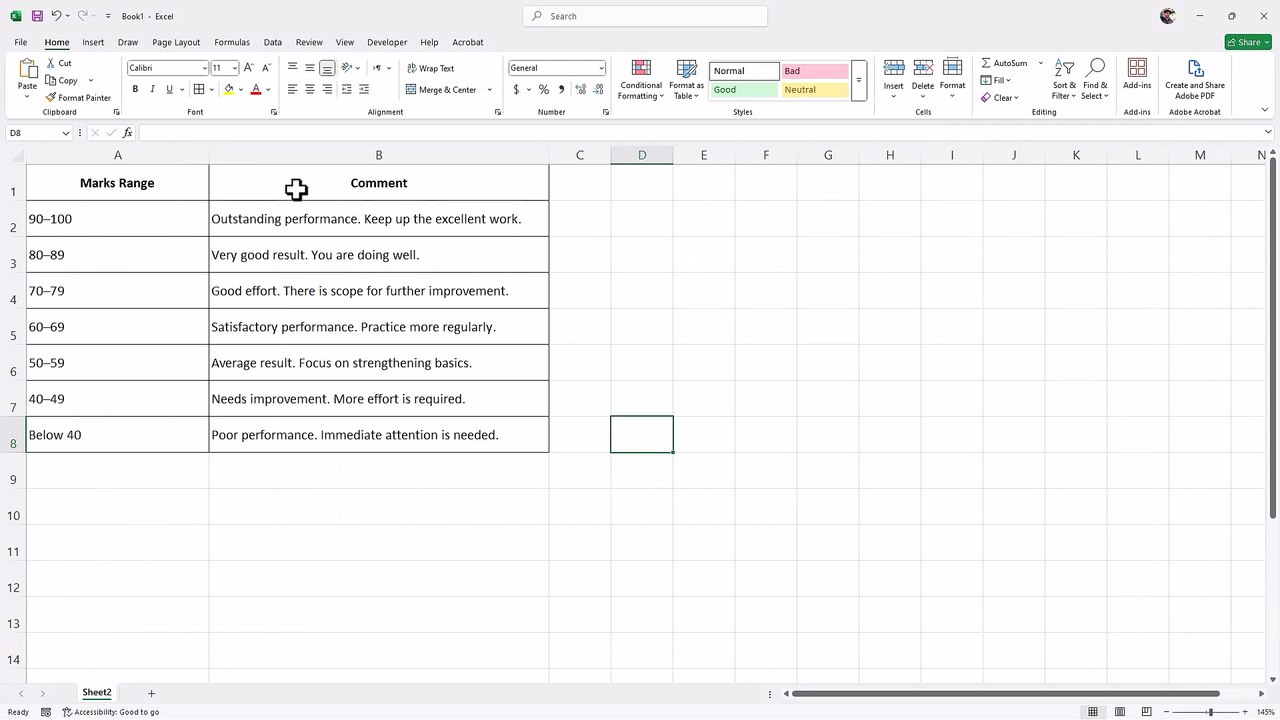Switch to Page Layout view in status bar
Screen dimensions: 1280x720
click(1121, 712)
